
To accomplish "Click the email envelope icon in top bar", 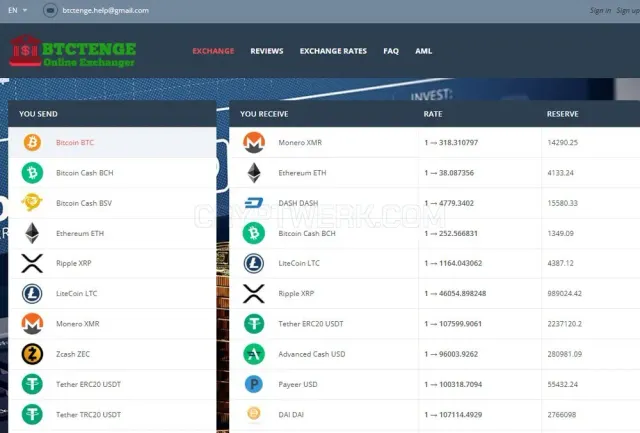I will click(50, 10).
